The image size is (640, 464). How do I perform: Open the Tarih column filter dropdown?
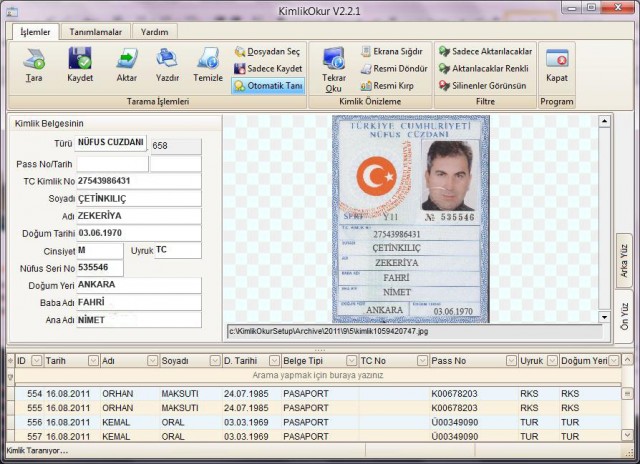pos(93,360)
